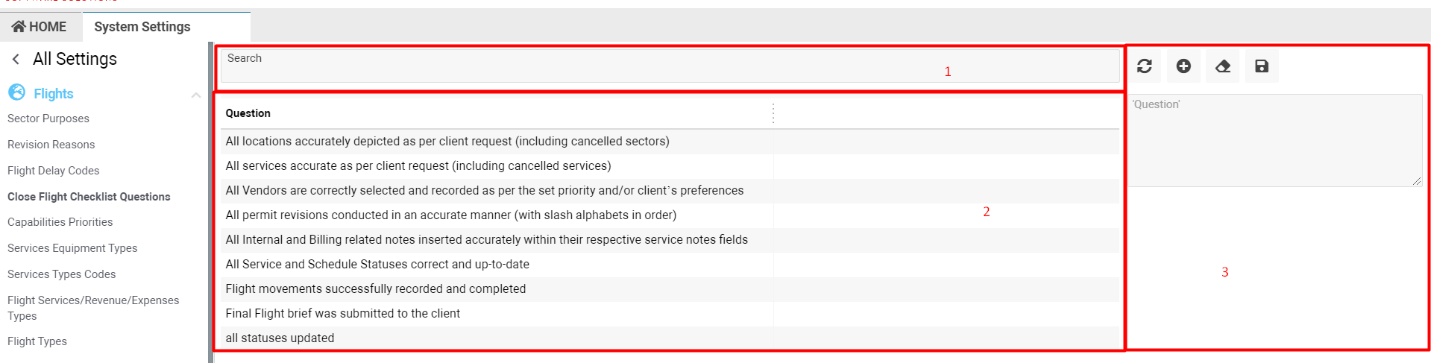Image resolution: width=1431 pixels, height=363 pixels.
Task: Click into the Search field
Action: [669, 66]
